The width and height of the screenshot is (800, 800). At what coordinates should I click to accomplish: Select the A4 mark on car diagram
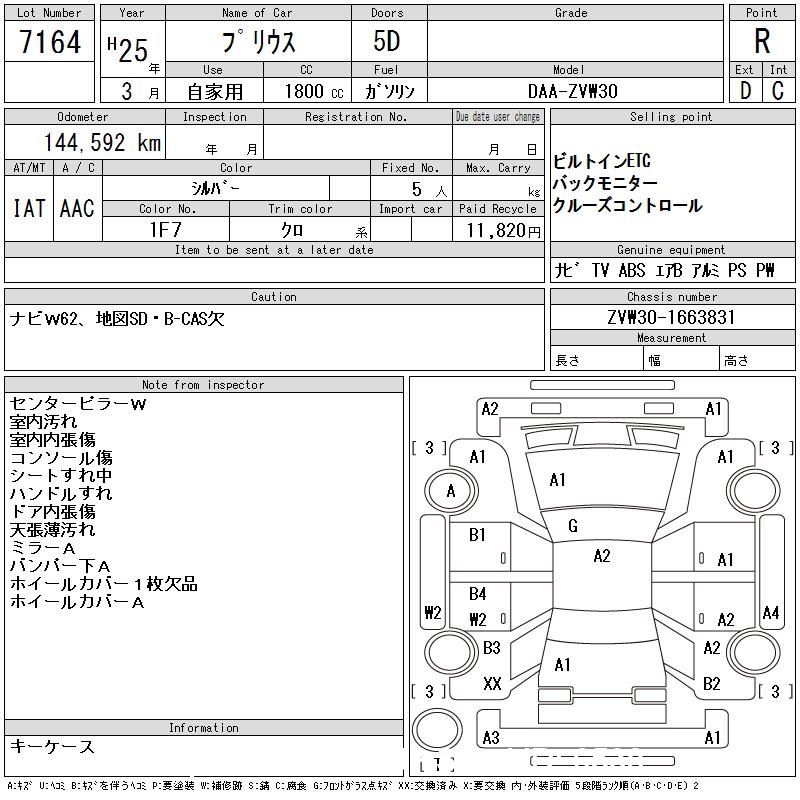click(771, 612)
